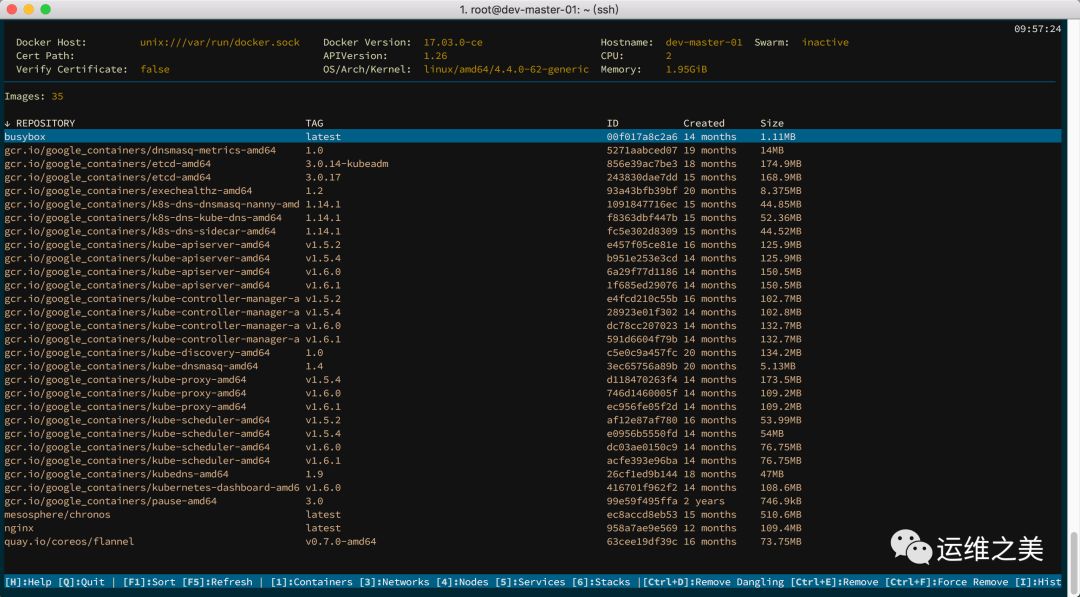Select the kube-discovery-amd64 image row

tap(532, 353)
